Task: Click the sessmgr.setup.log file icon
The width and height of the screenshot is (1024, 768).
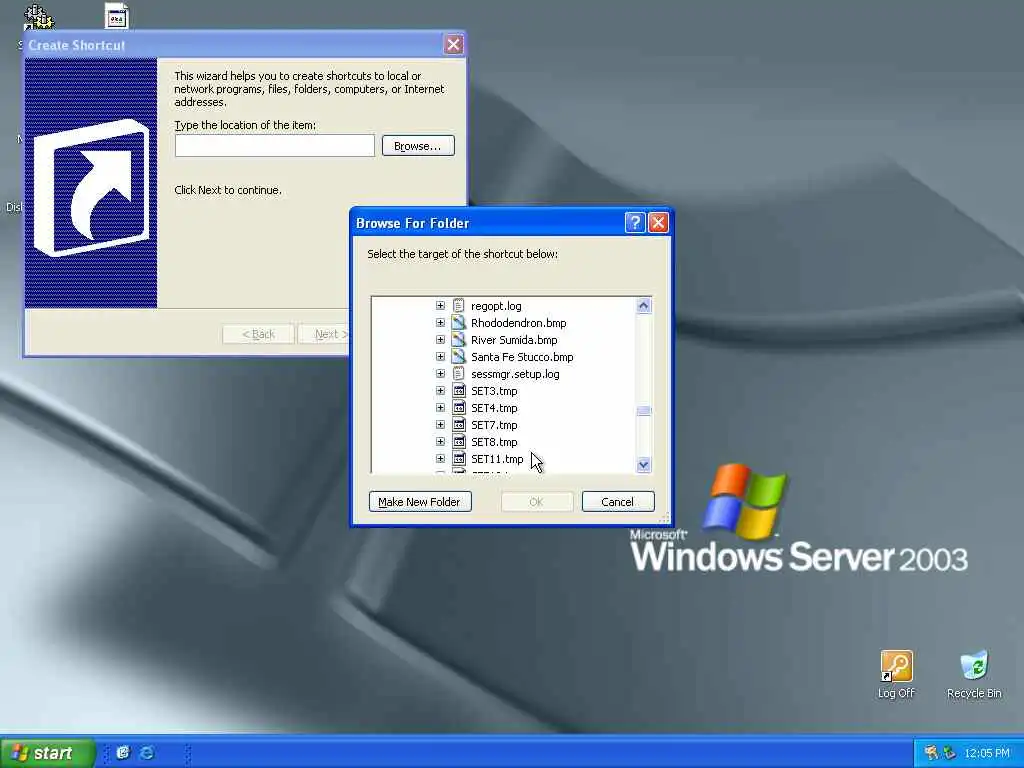Action: [458, 374]
